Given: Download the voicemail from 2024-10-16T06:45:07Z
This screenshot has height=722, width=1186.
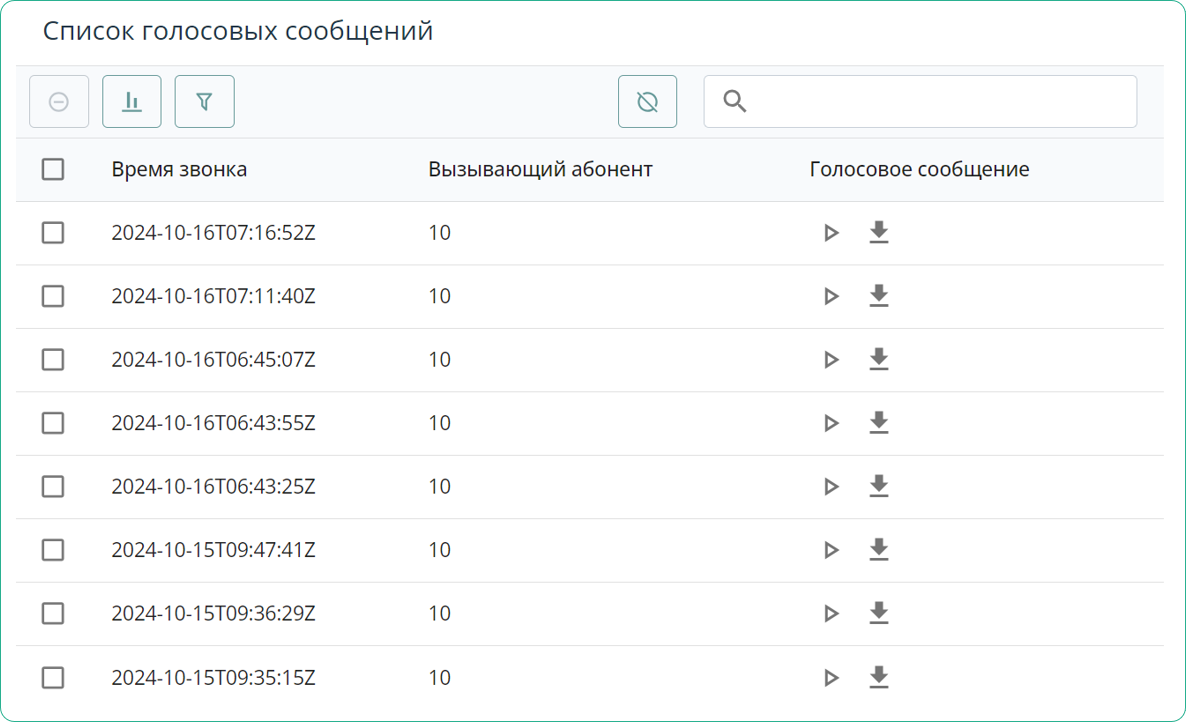Looking at the screenshot, I should 879,359.
